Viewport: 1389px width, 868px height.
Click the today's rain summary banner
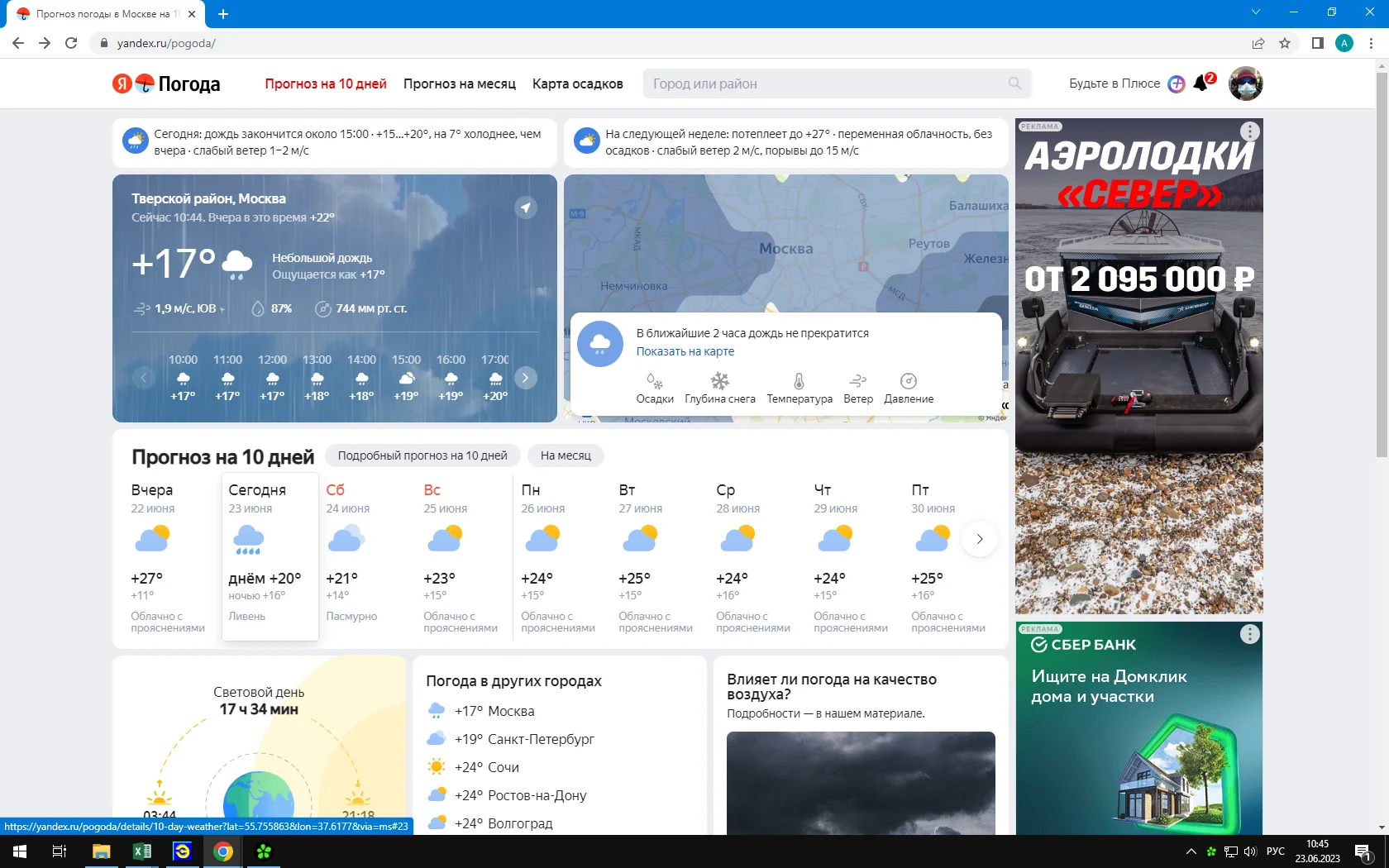pos(335,142)
